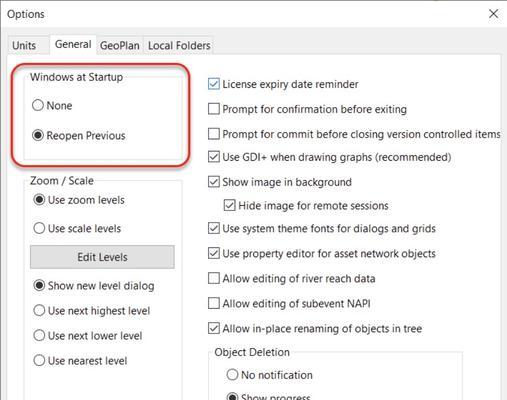The height and width of the screenshot is (400, 507).
Task: Click the Edit Levels button
Action: click(x=102, y=257)
